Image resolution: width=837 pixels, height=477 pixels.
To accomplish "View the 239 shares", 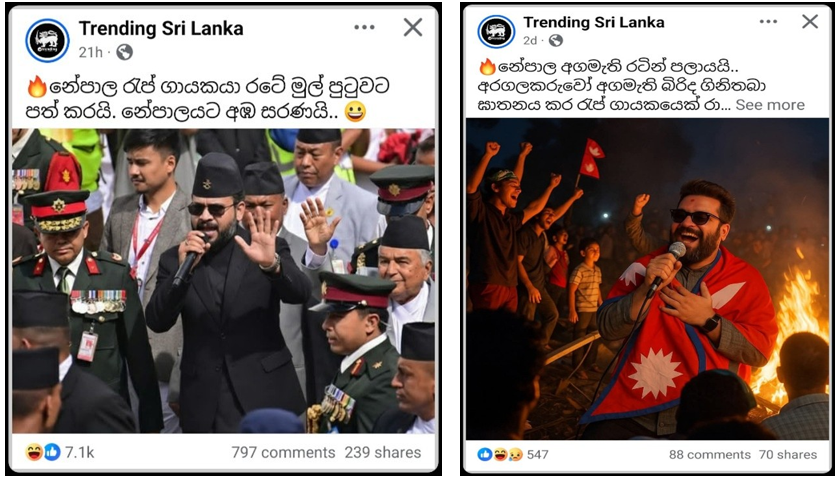I will pyautogui.click(x=383, y=452).
